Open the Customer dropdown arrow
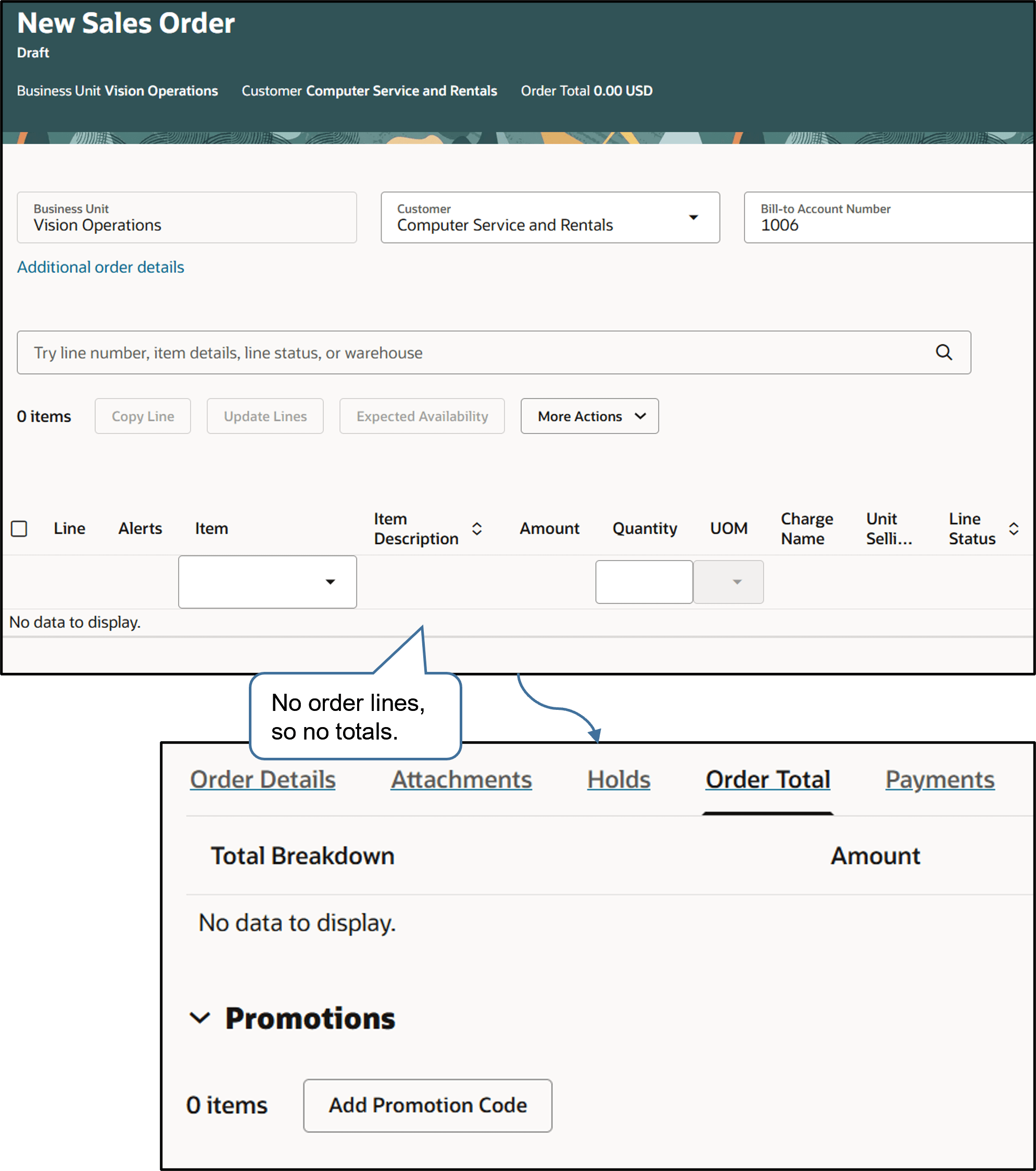 pyautogui.click(x=693, y=217)
